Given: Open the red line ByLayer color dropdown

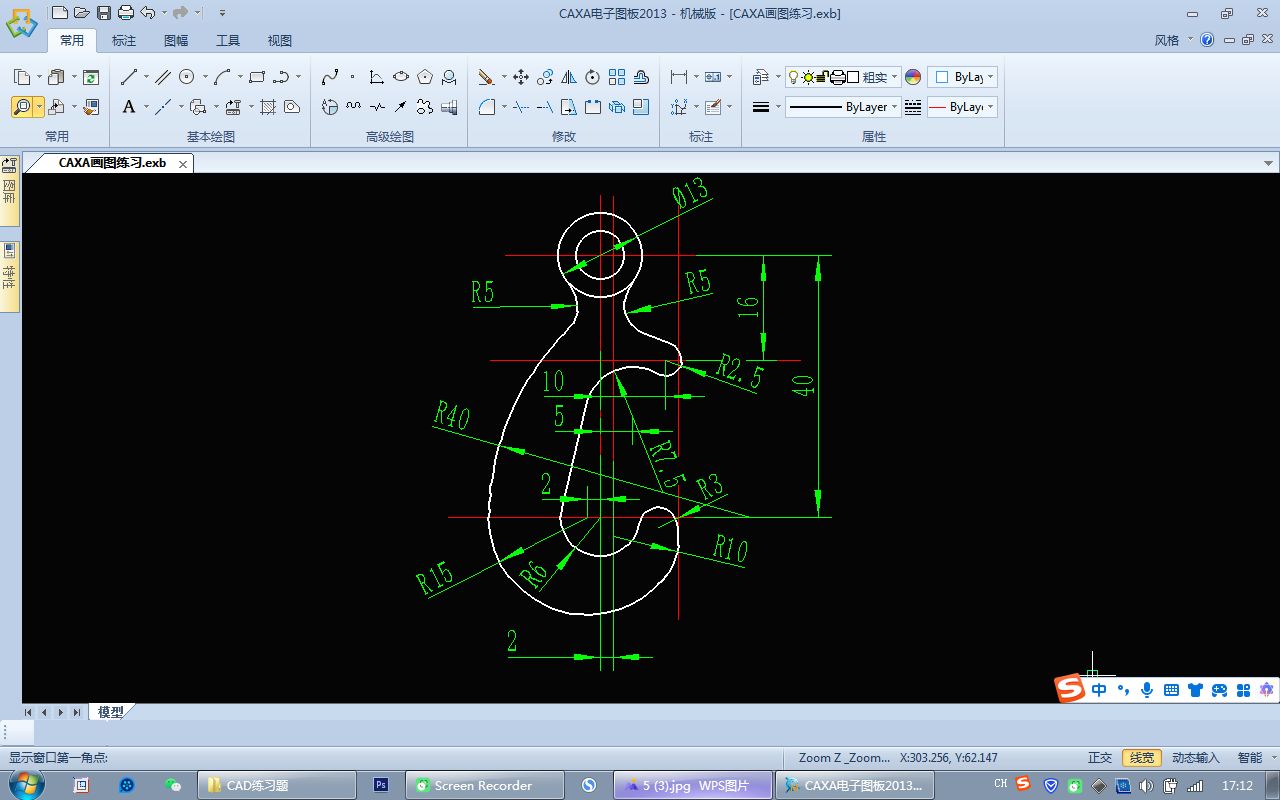Looking at the screenshot, I should 962,107.
